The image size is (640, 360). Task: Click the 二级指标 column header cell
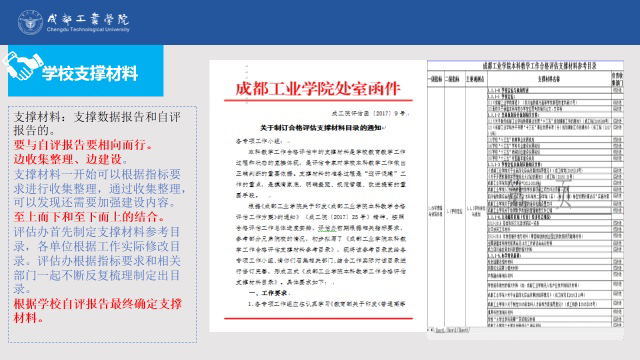pos(453,79)
